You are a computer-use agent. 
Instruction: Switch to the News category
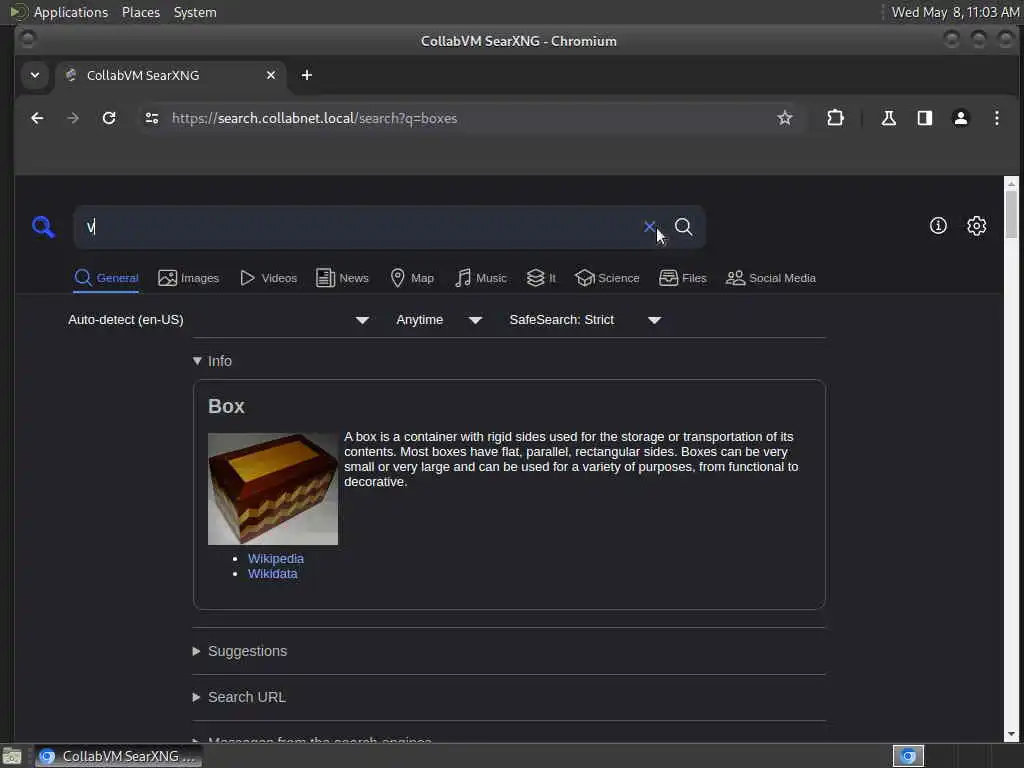pyautogui.click(x=342, y=278)
